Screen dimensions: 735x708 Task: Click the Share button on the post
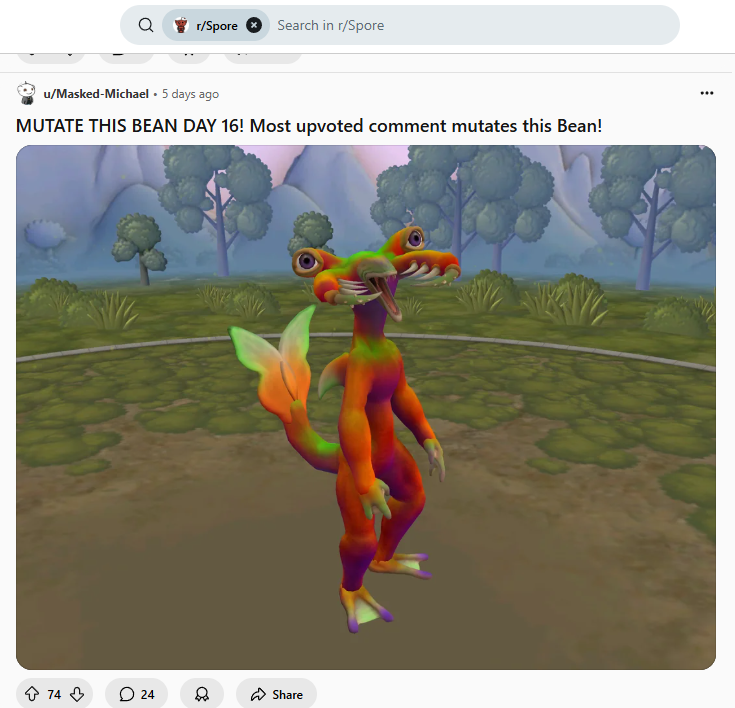point(277,694)
